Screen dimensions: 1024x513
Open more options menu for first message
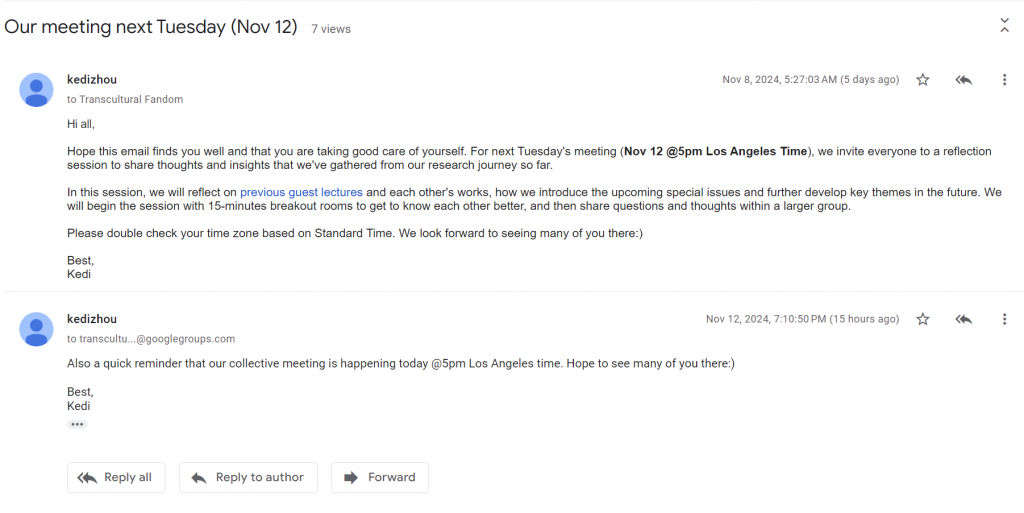point(1004,80)
